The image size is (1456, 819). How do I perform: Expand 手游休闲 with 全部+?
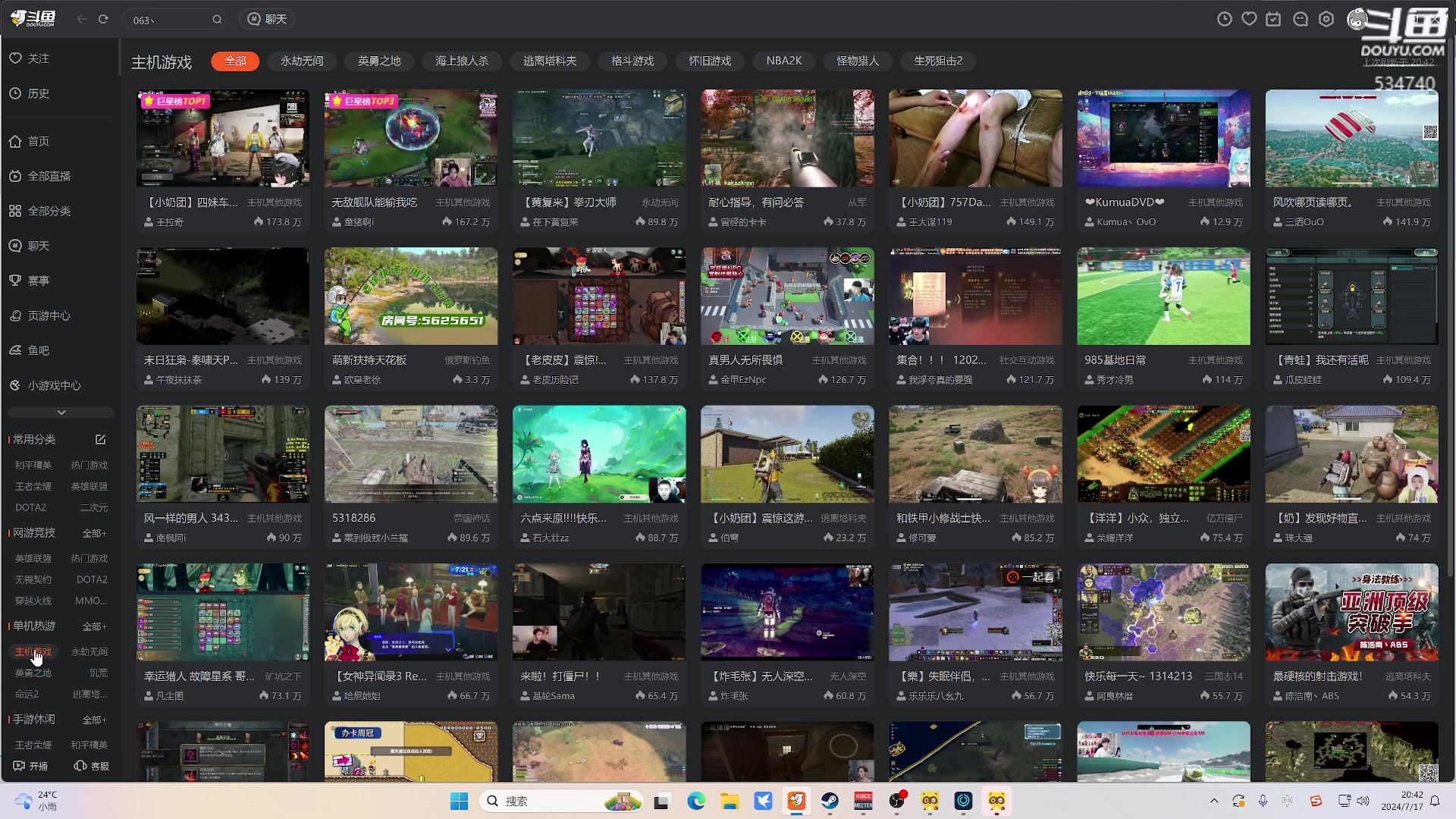click(x=95, y=720)
